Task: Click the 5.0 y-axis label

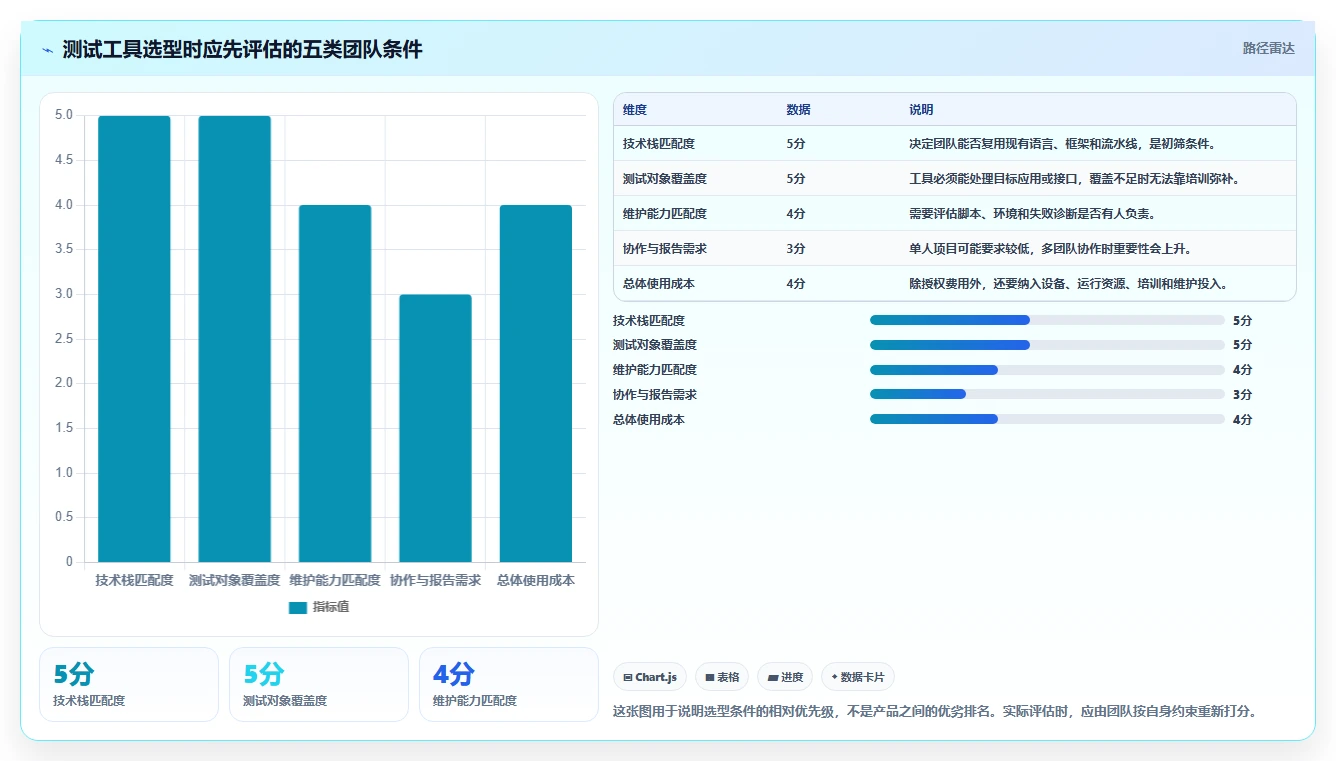Action: (64, 115)
